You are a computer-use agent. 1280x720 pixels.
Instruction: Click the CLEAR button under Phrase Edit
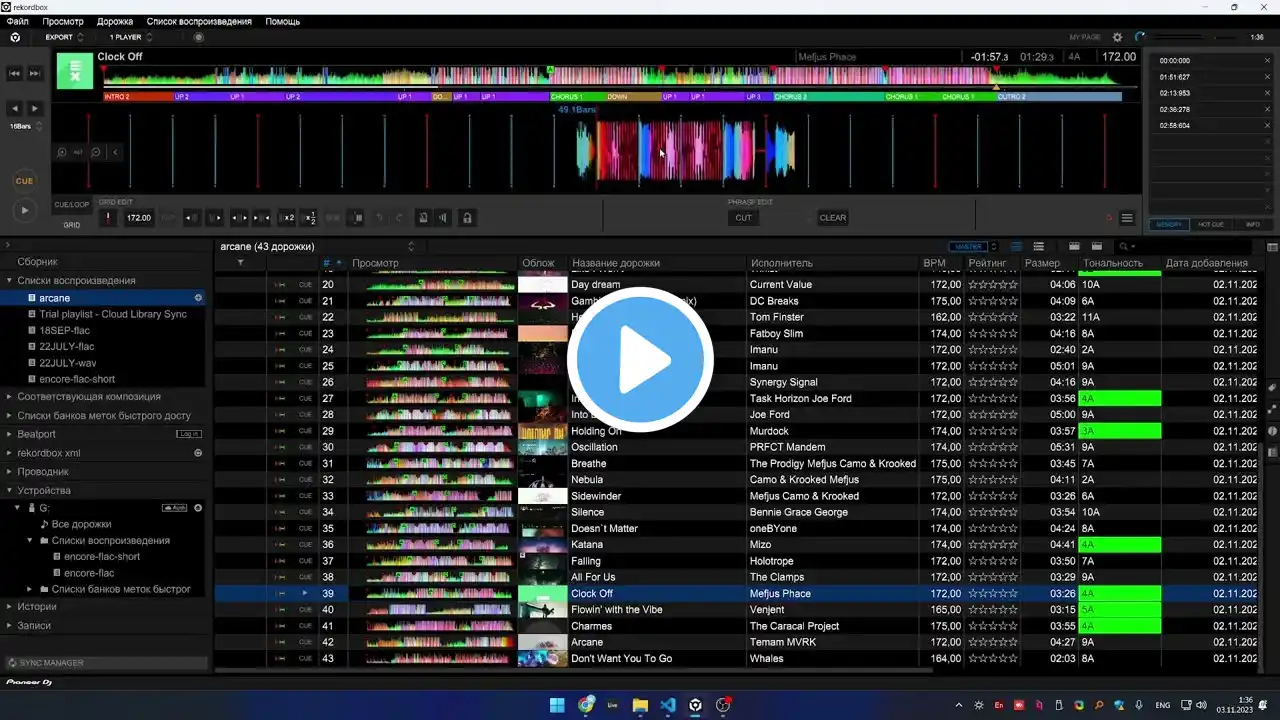pyautogui.click(x=833, y=217)
